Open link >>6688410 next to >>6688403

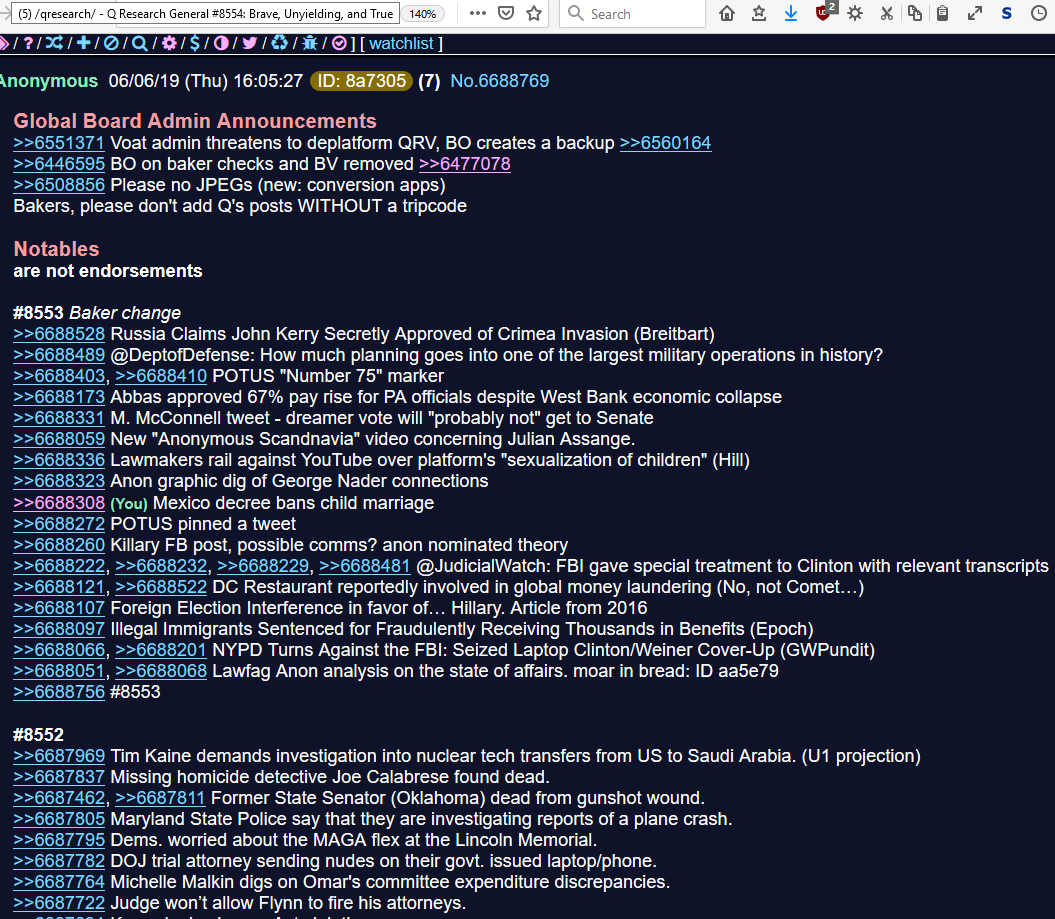point(161,376)
